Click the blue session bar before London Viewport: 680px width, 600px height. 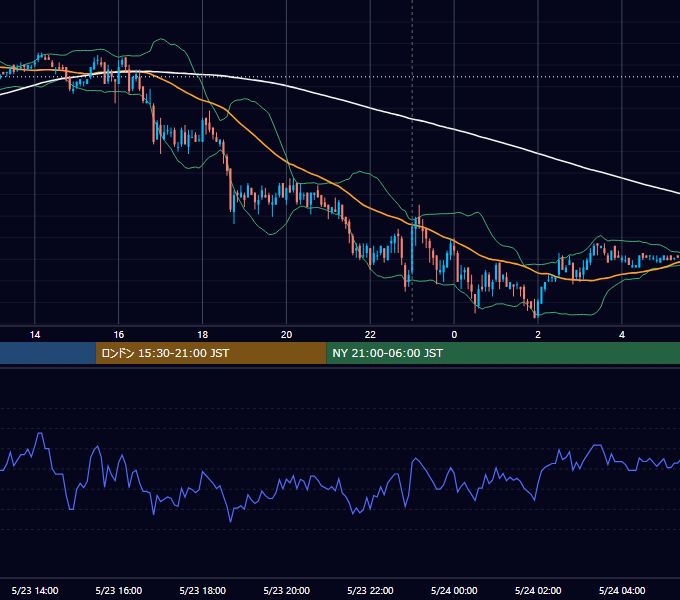tap(48, 353)
